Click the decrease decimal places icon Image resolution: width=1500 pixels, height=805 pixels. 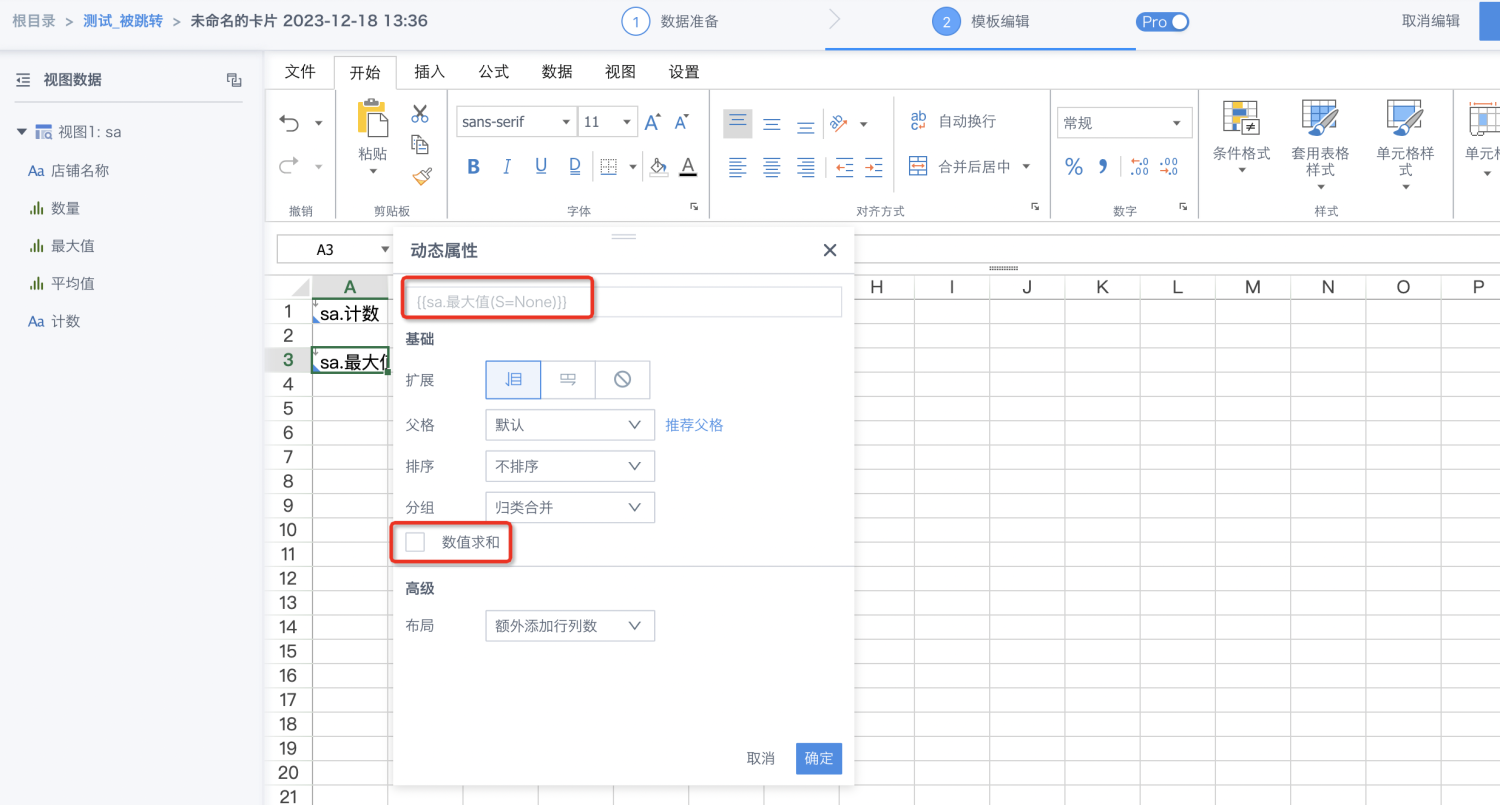tap(1168, 167)
